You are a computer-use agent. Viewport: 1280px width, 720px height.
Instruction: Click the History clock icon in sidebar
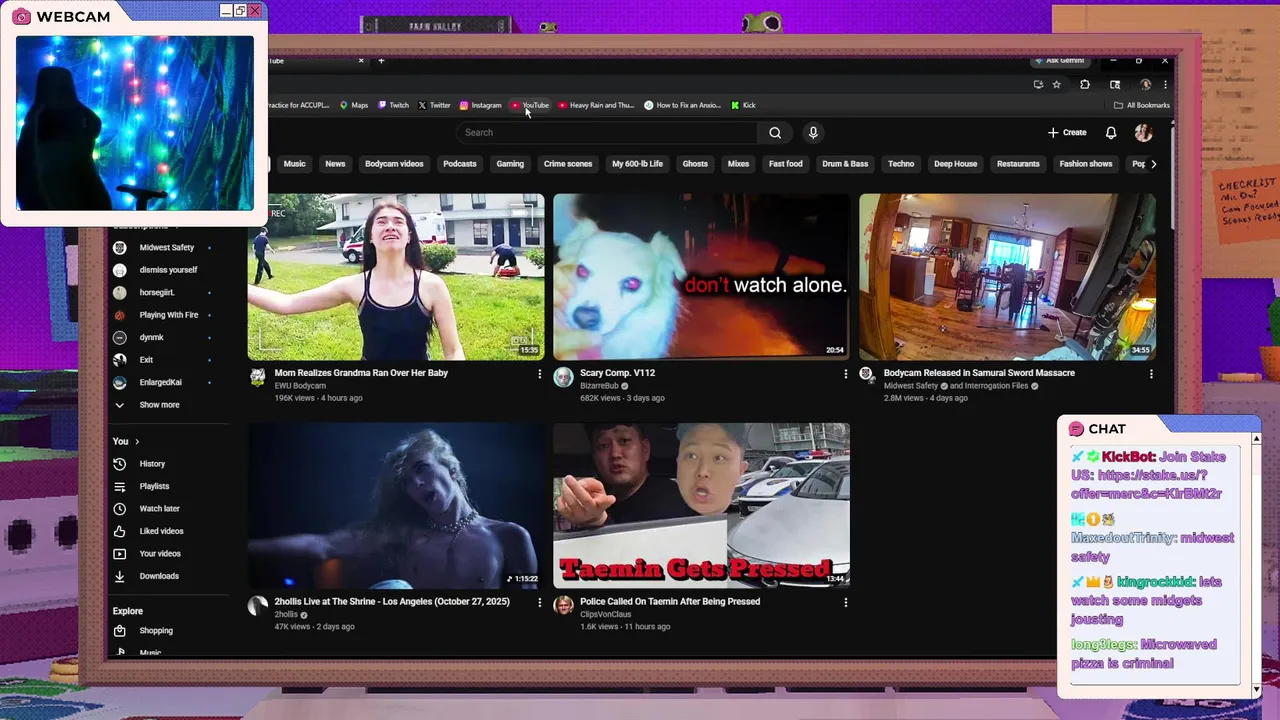pyautogui.click(x=120, y=464)
